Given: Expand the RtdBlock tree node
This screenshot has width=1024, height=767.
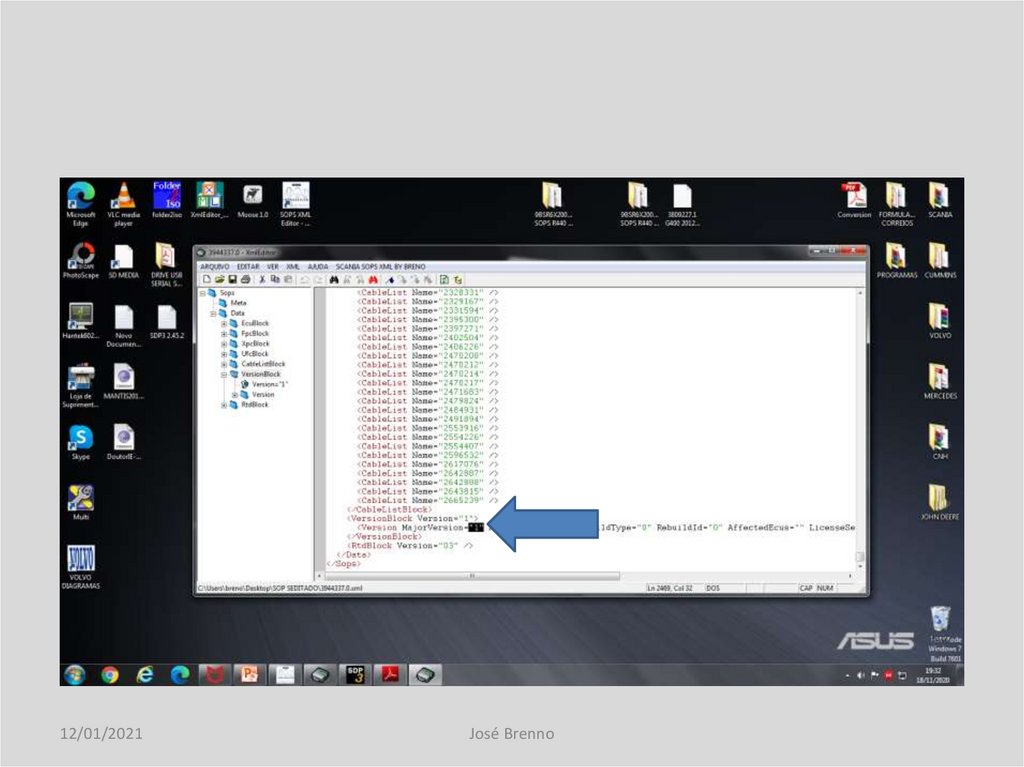Looking at the screenshot, I should point(224,405).
